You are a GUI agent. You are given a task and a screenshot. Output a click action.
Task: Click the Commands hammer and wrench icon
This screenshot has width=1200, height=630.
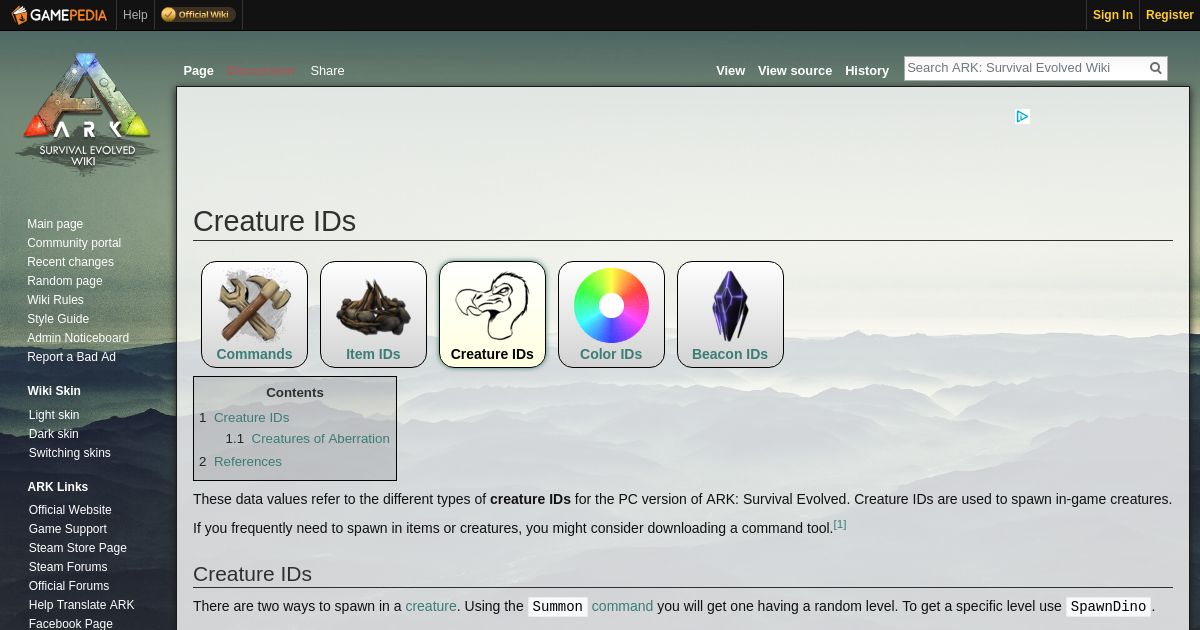(x=254, y=305)
